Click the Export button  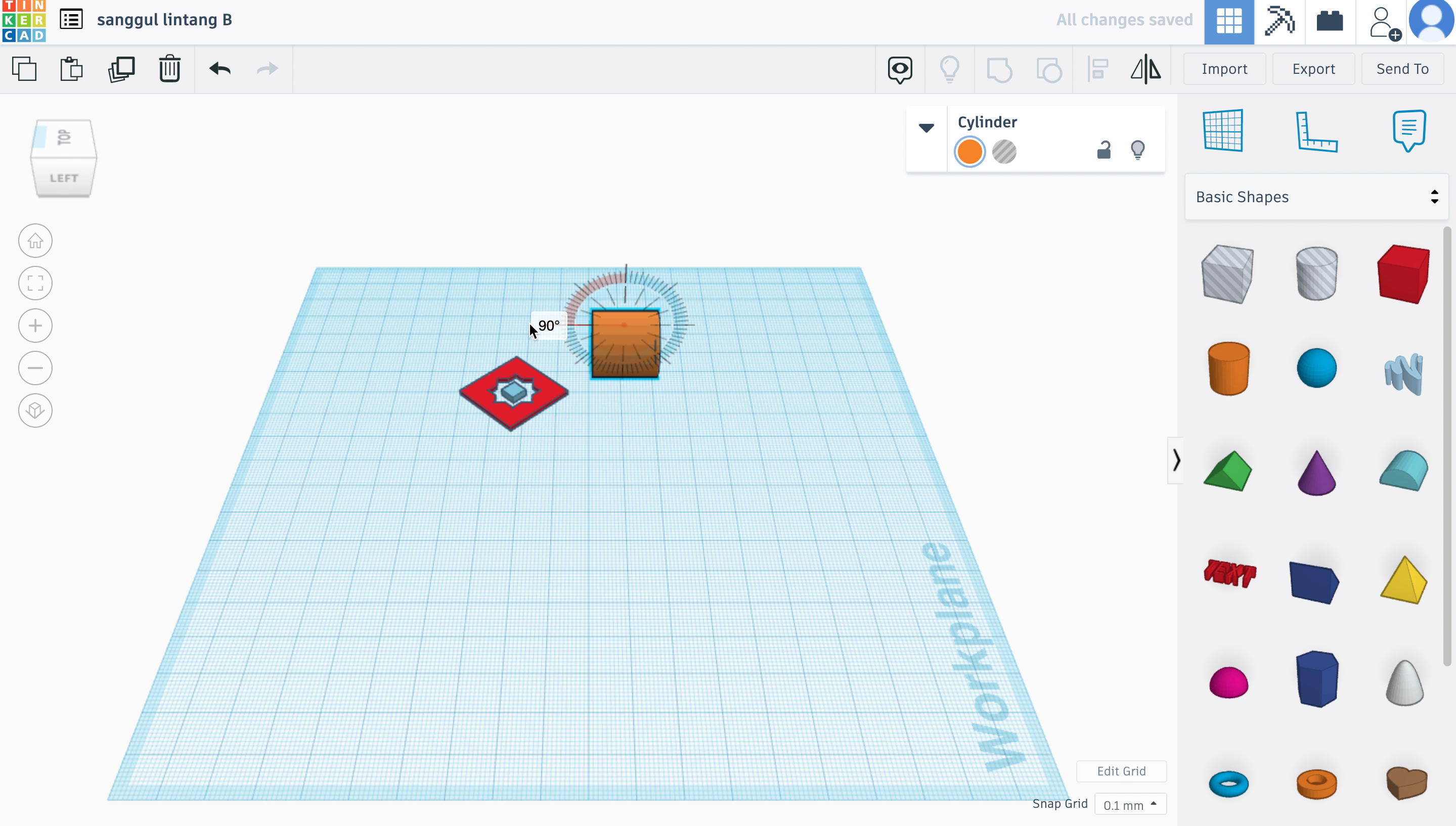[1313, 68]
